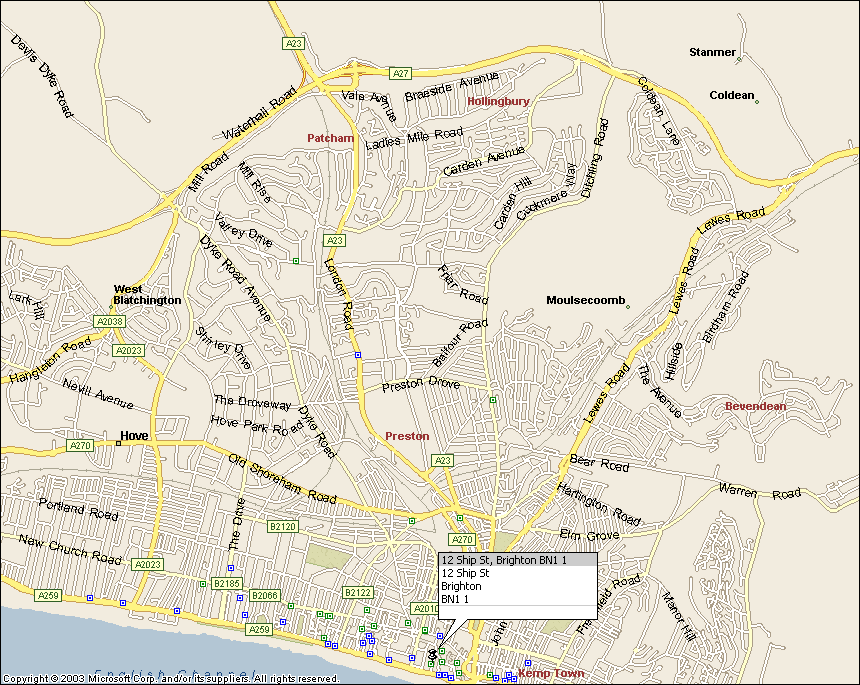Click the A2038 shield near West Blatchington

[107, 320]
